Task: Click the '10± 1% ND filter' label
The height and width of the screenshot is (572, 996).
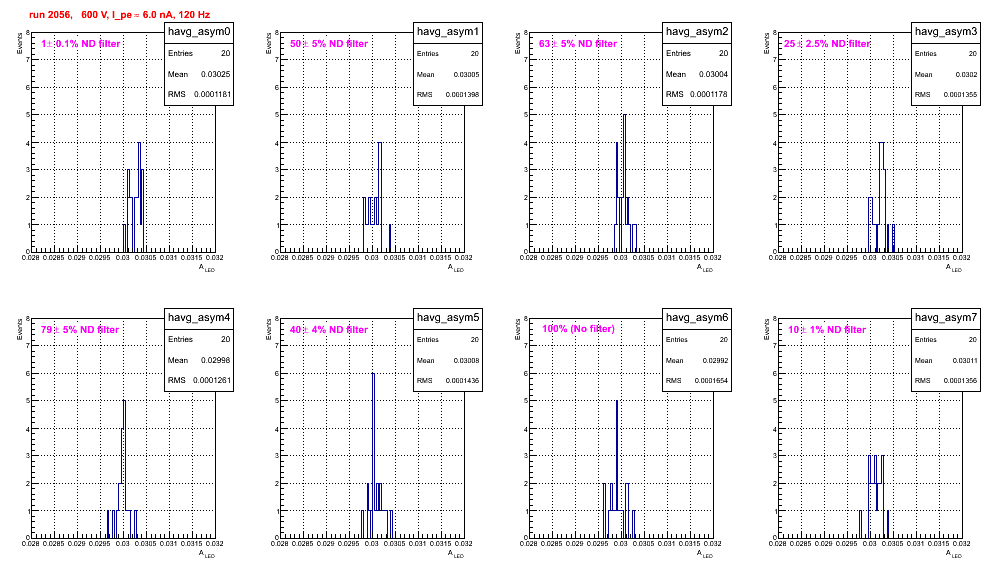Action: point(827,330)
